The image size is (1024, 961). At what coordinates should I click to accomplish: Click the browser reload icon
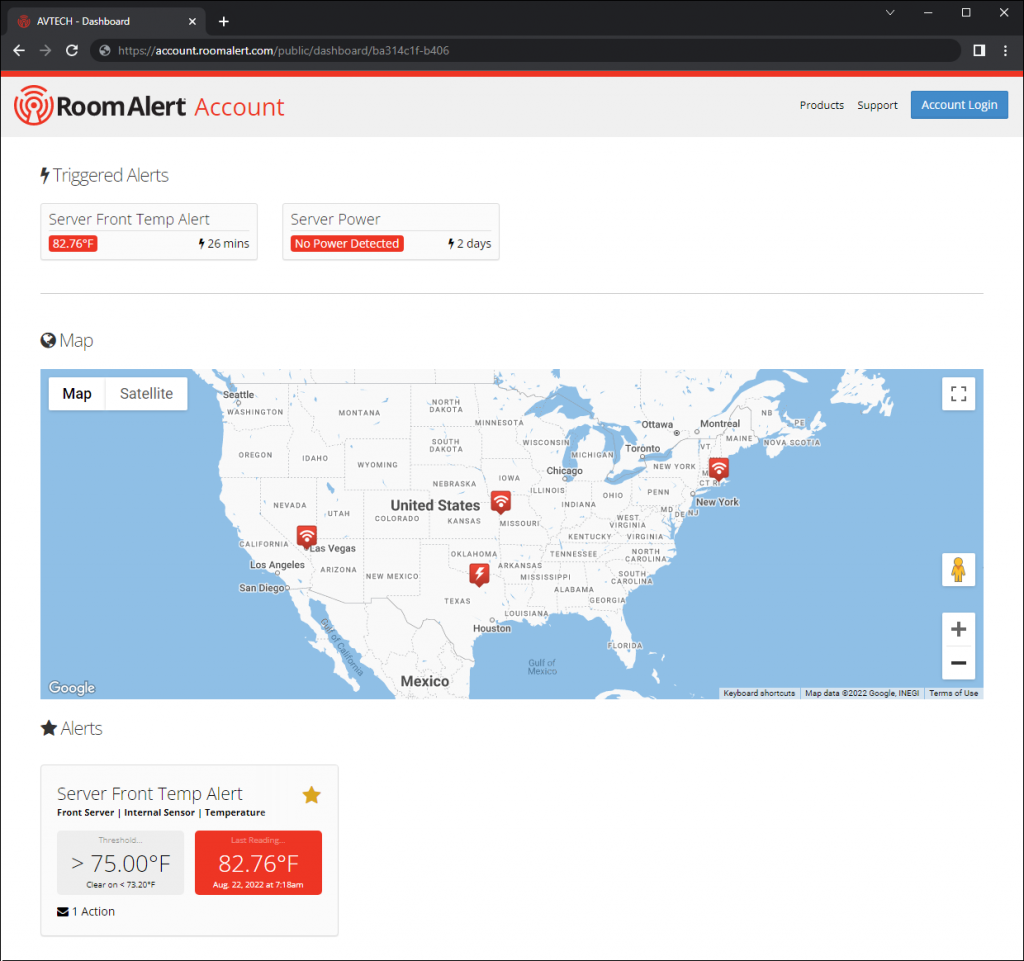click(71, 50)
